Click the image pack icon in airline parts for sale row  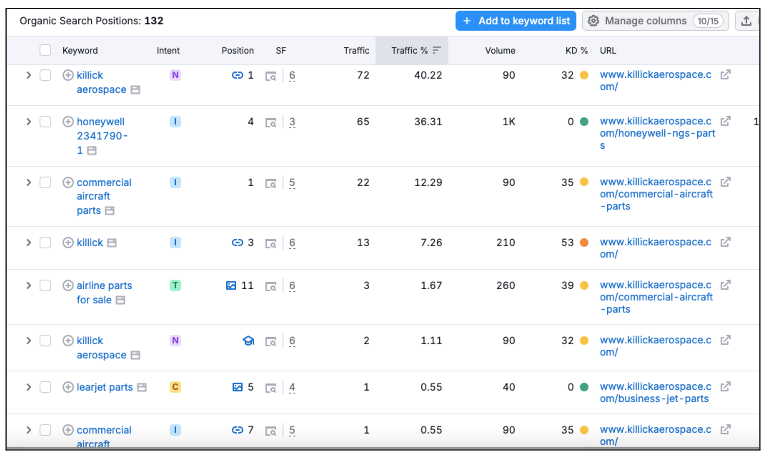point(231,286)
